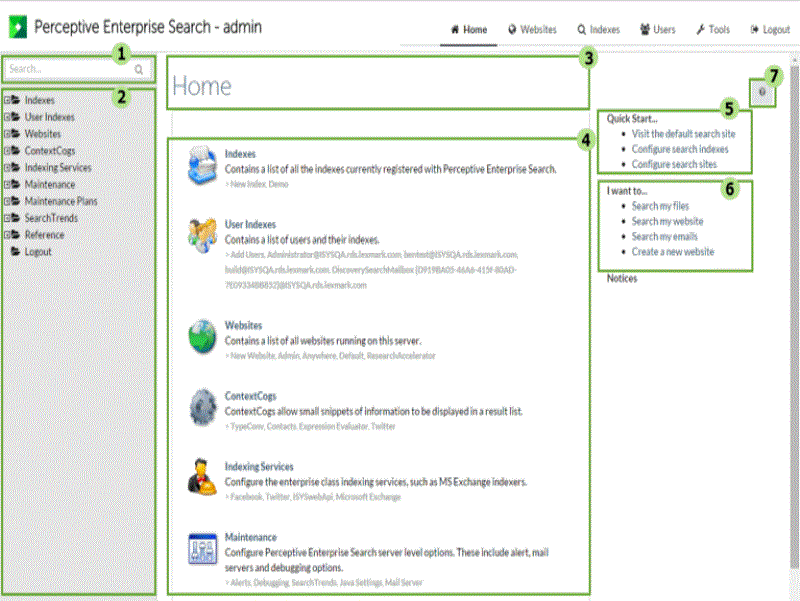Open the Indexes heading link in main list

pos(240,154)
